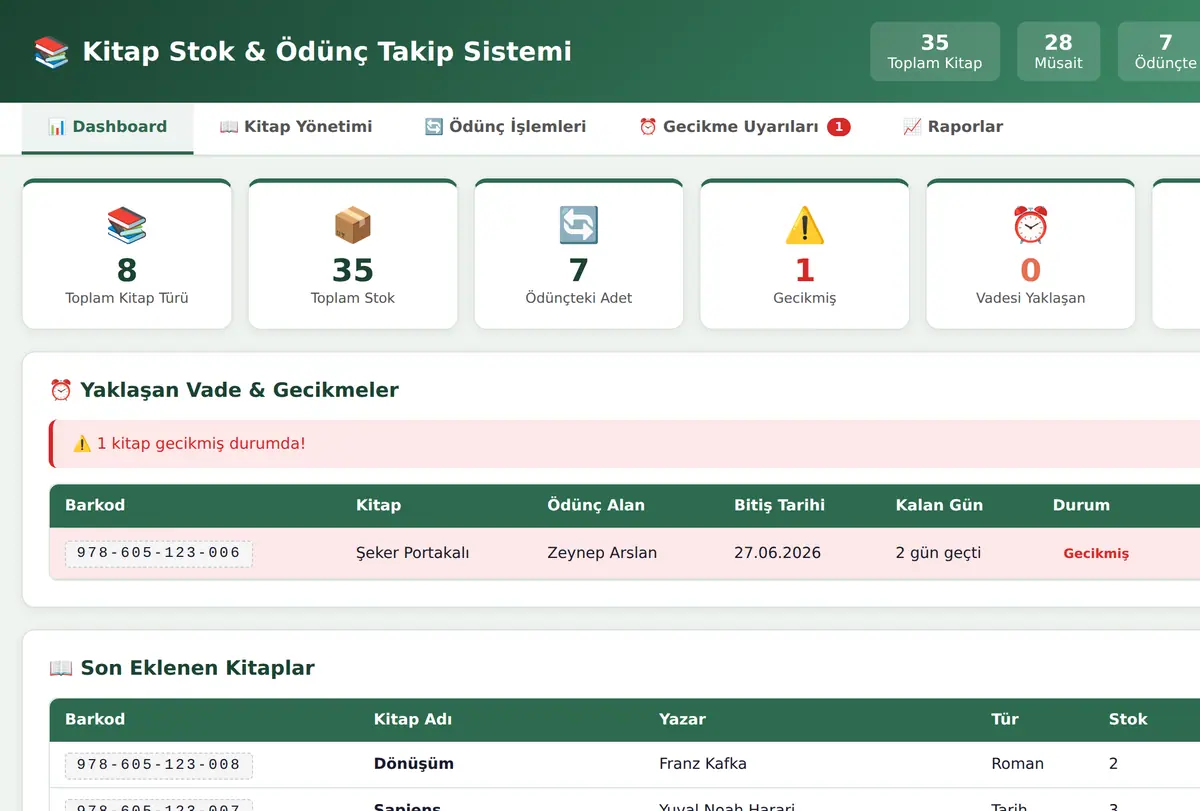Screen dimensions: 1200x811
Task: Click the package icon on Toplam Stok card
Action: click(x=353, y=225)
